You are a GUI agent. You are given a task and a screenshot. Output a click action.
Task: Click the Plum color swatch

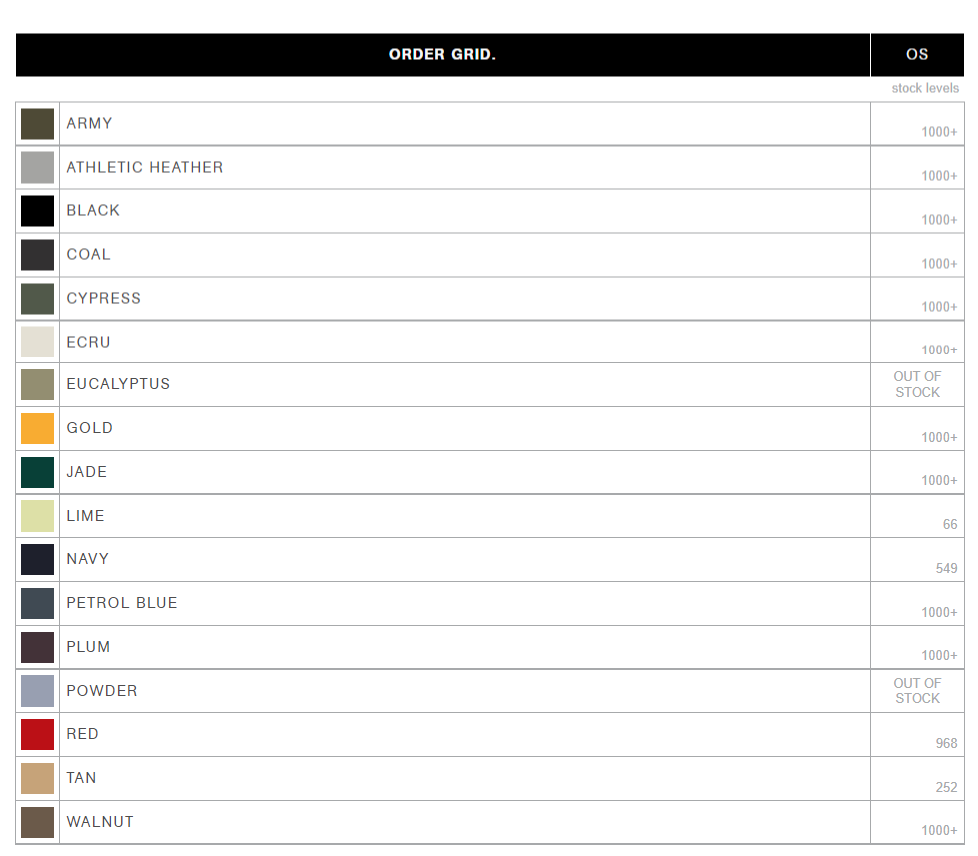[37, 648]
